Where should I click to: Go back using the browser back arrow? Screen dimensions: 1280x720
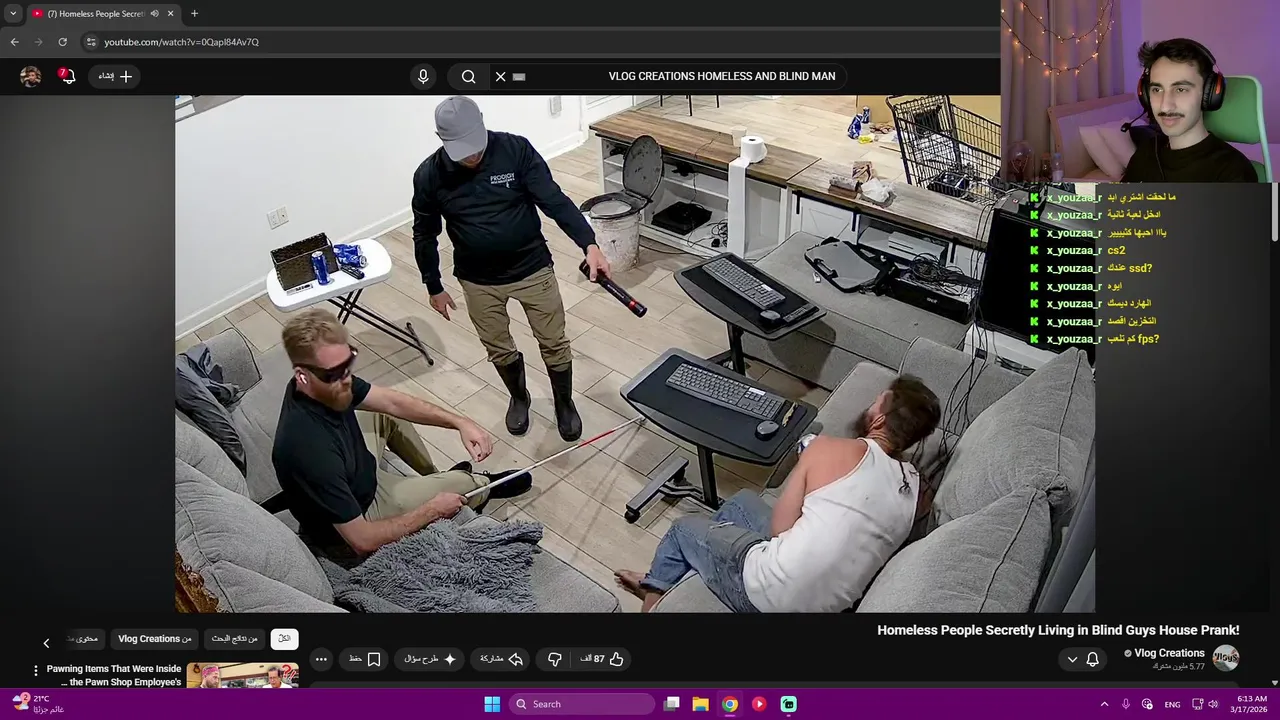click(14, 42)
